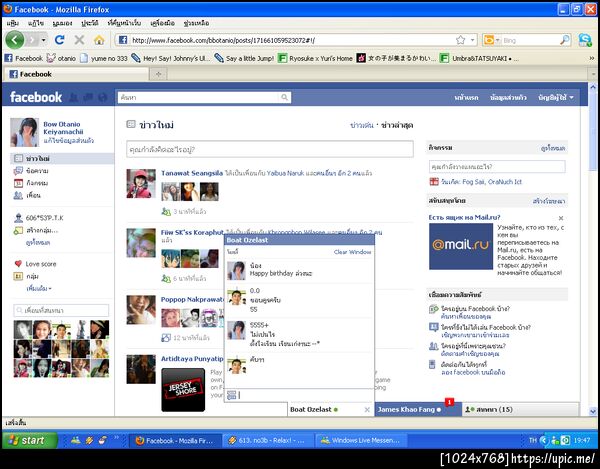Click the events input box in right column
Viewport: 600px width, 469px height.
coord(497,167)
